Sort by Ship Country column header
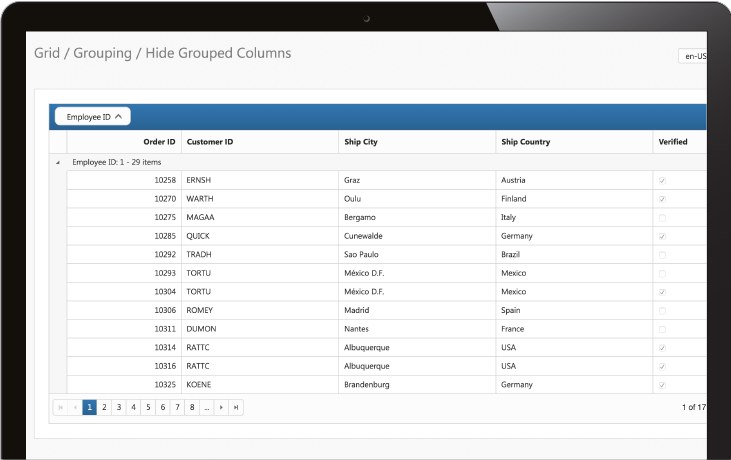Image resolution: width=731 pixels, height=460 pixels. [x=525, y=142]
